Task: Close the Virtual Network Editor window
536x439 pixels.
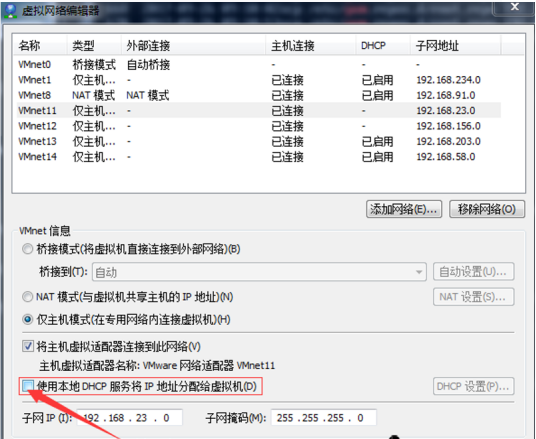Action: pyautogui.click(x=514, y=7)
